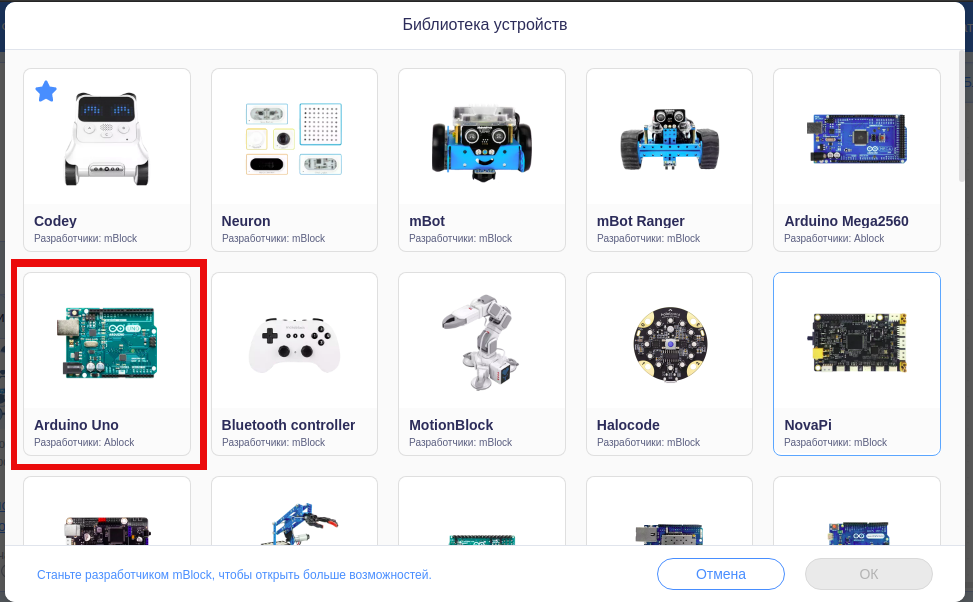Click the Neuron device name
The width and height of the screenshot is (973, 602).
tap(246, 221)
